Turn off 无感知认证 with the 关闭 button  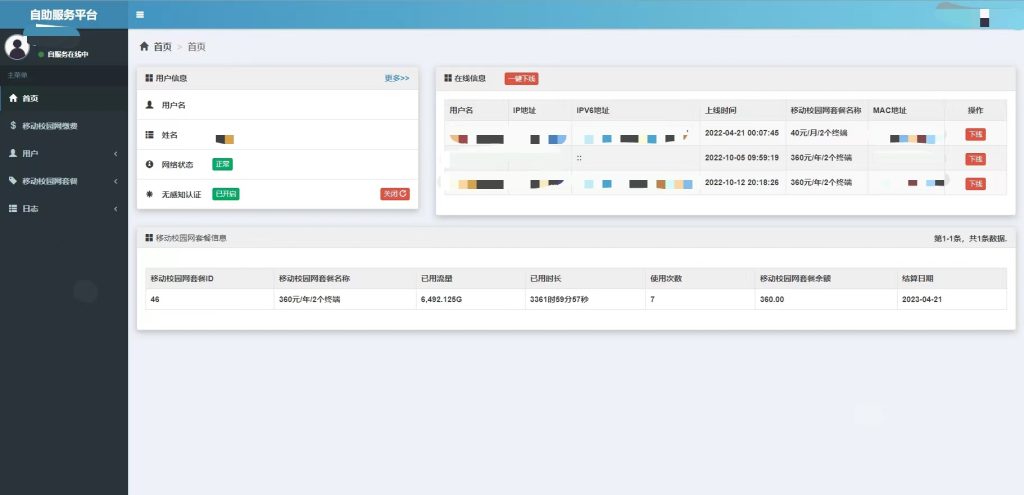coord(394,194)
